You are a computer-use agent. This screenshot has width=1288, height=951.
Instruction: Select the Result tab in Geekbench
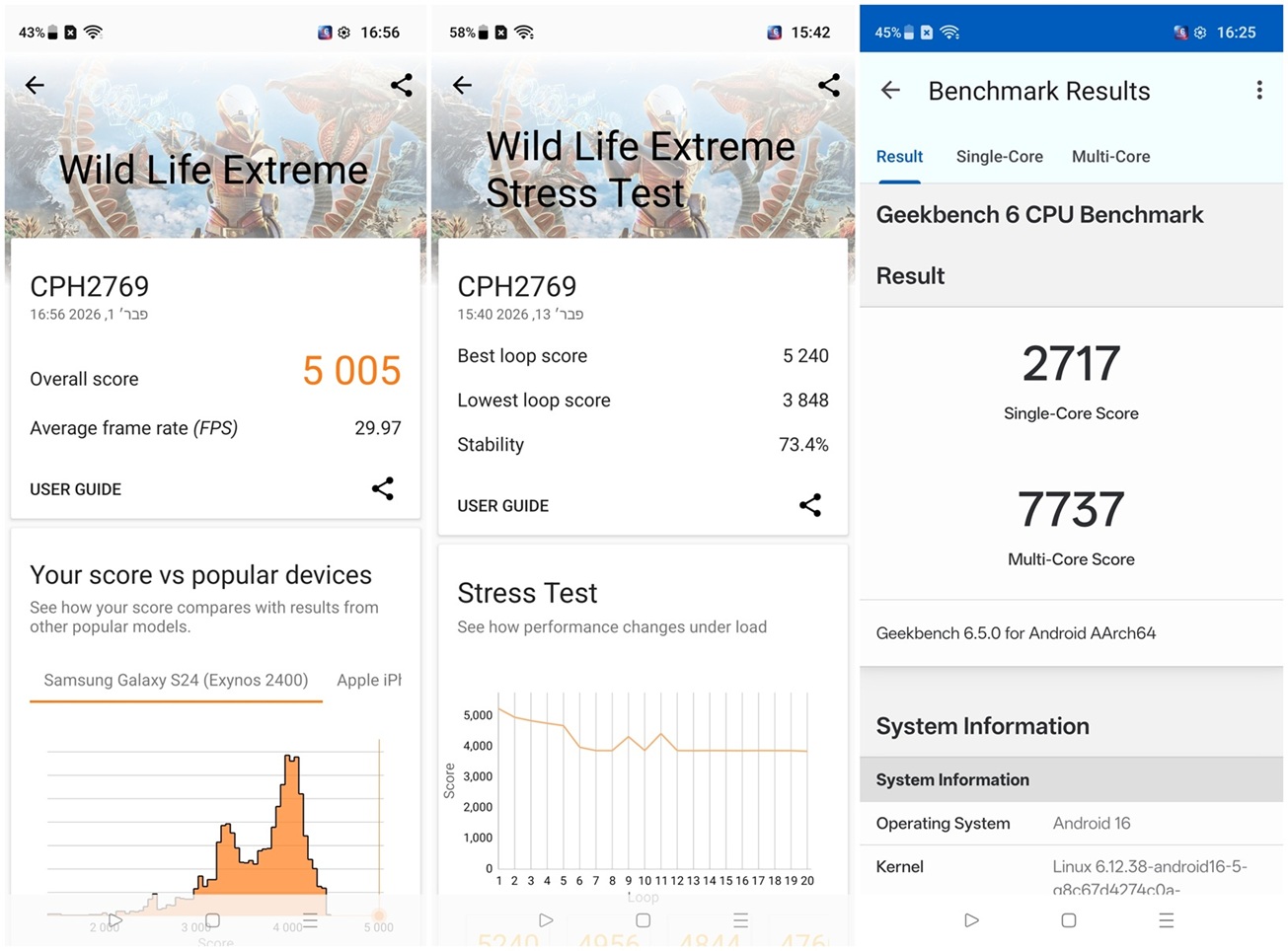pos(899,157)
